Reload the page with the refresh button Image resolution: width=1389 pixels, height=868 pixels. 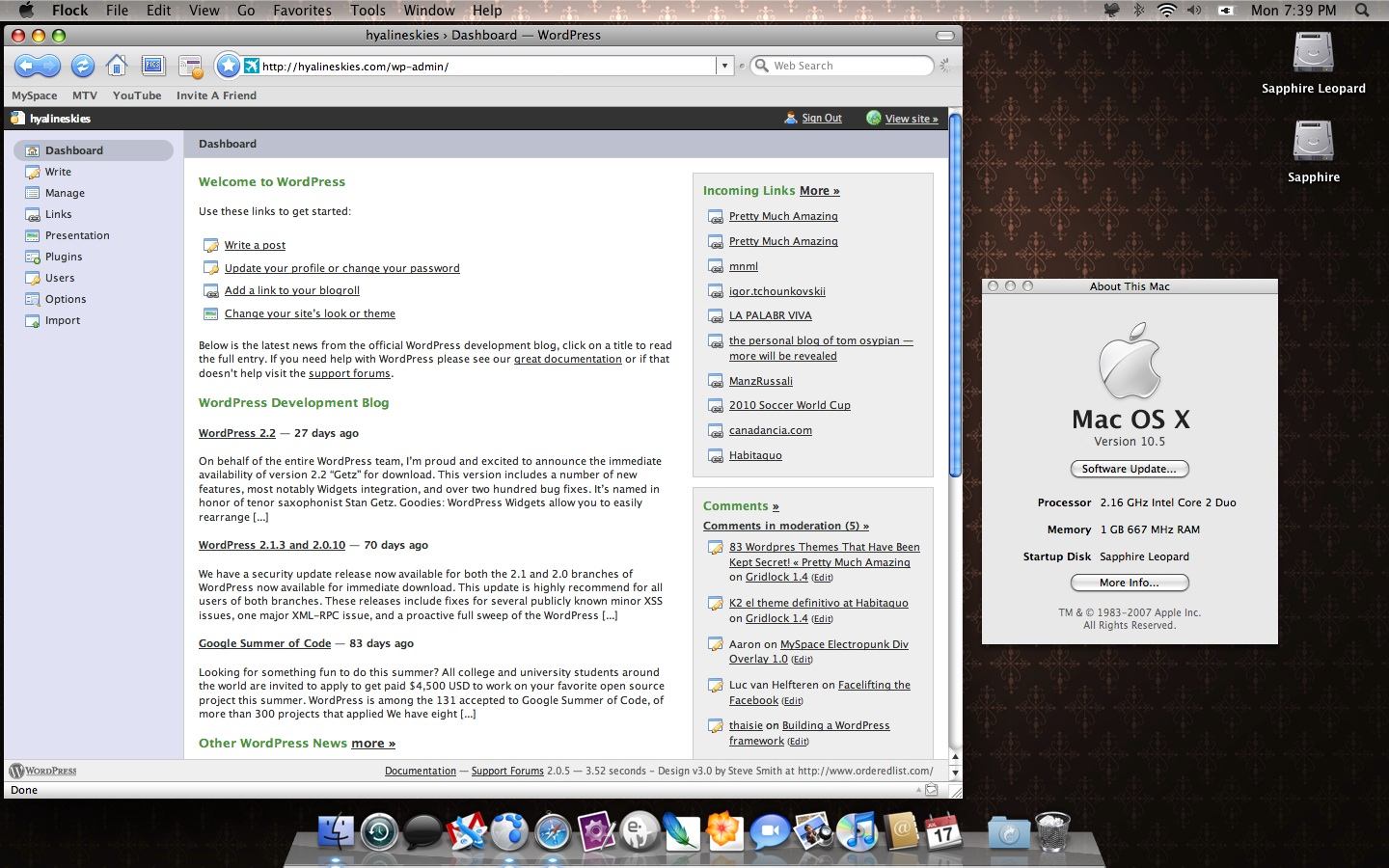pyautogui.click(x=83, y=66)
